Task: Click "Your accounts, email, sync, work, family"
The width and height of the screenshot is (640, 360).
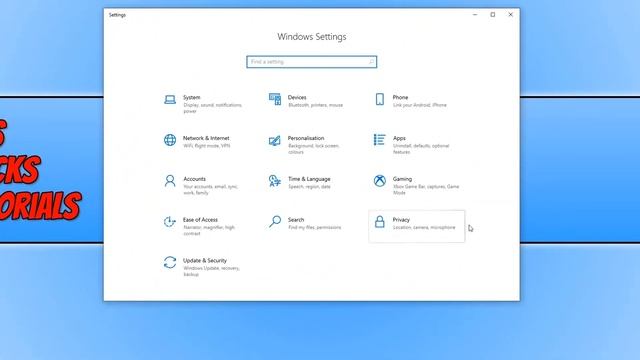Action: pyautogui.click(x=210, y=190)
